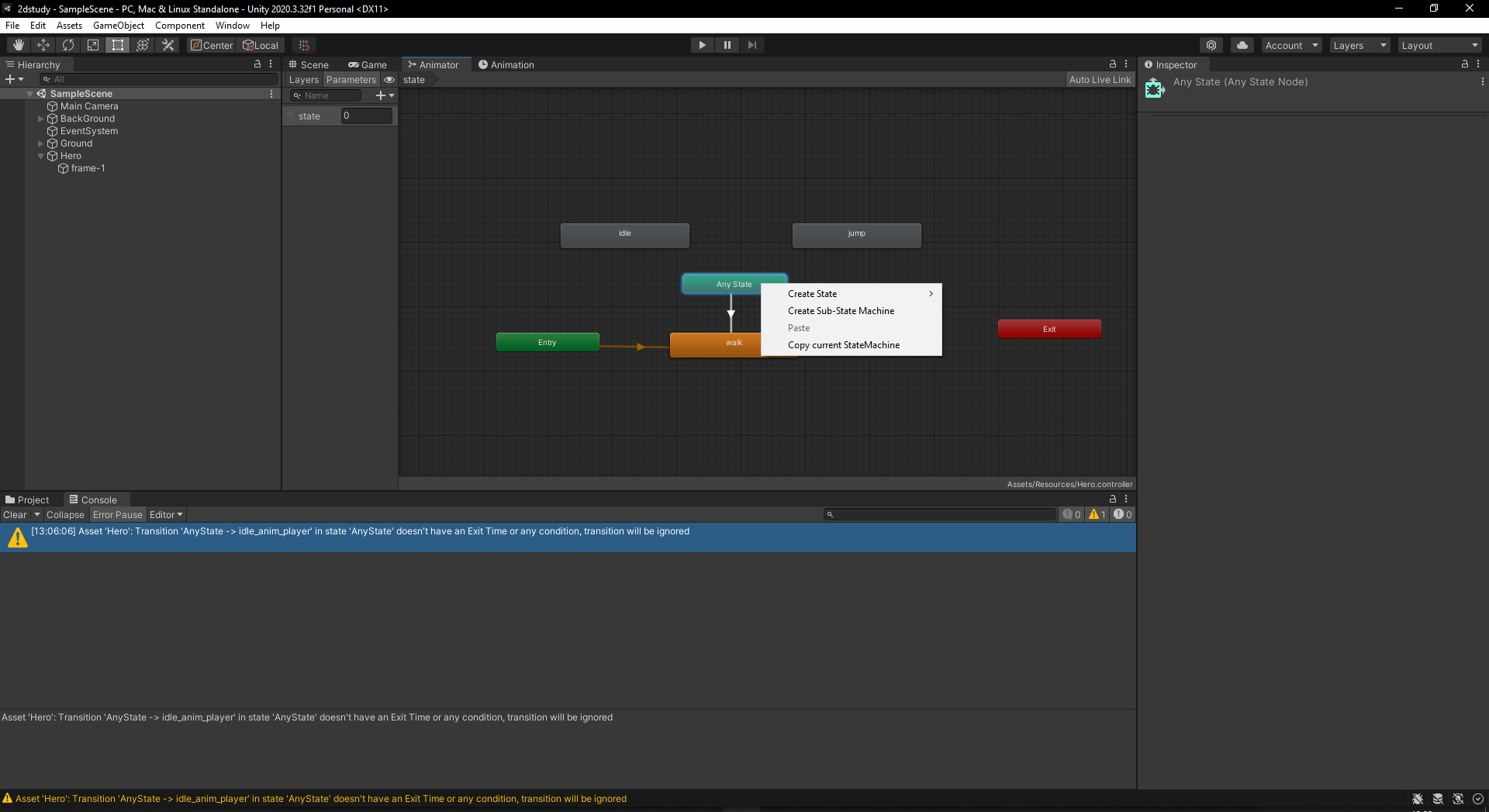Image resolution: width=1489 pixels, height=812 pixels.
Task: Select the Rotate tool
Action: [x=67, y=45]
